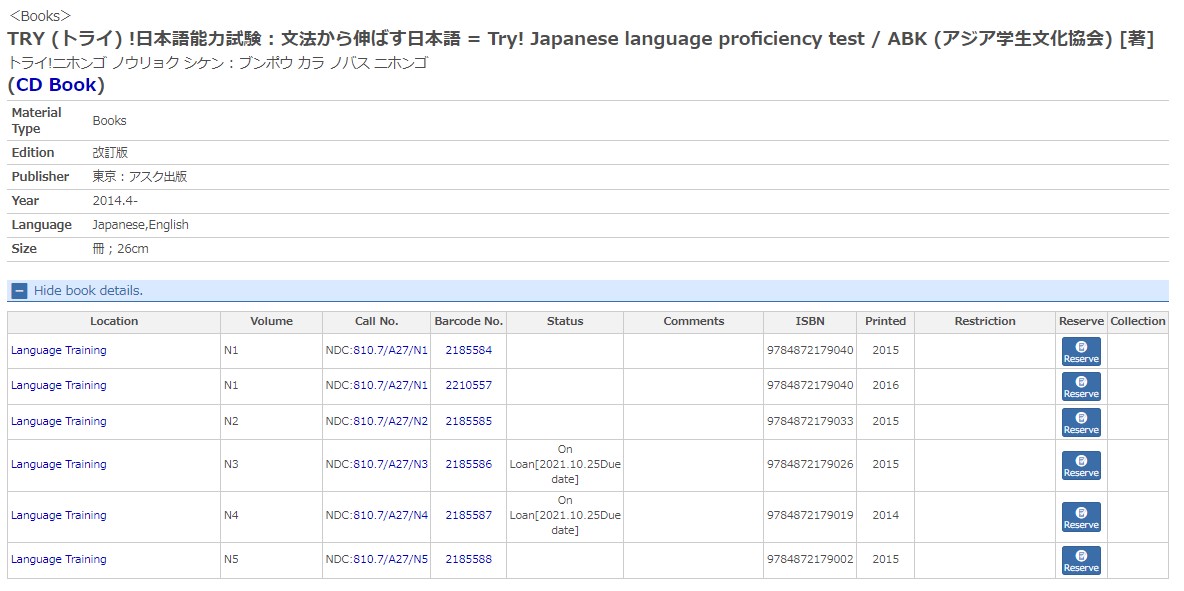Click the Call No. column header

377,322
